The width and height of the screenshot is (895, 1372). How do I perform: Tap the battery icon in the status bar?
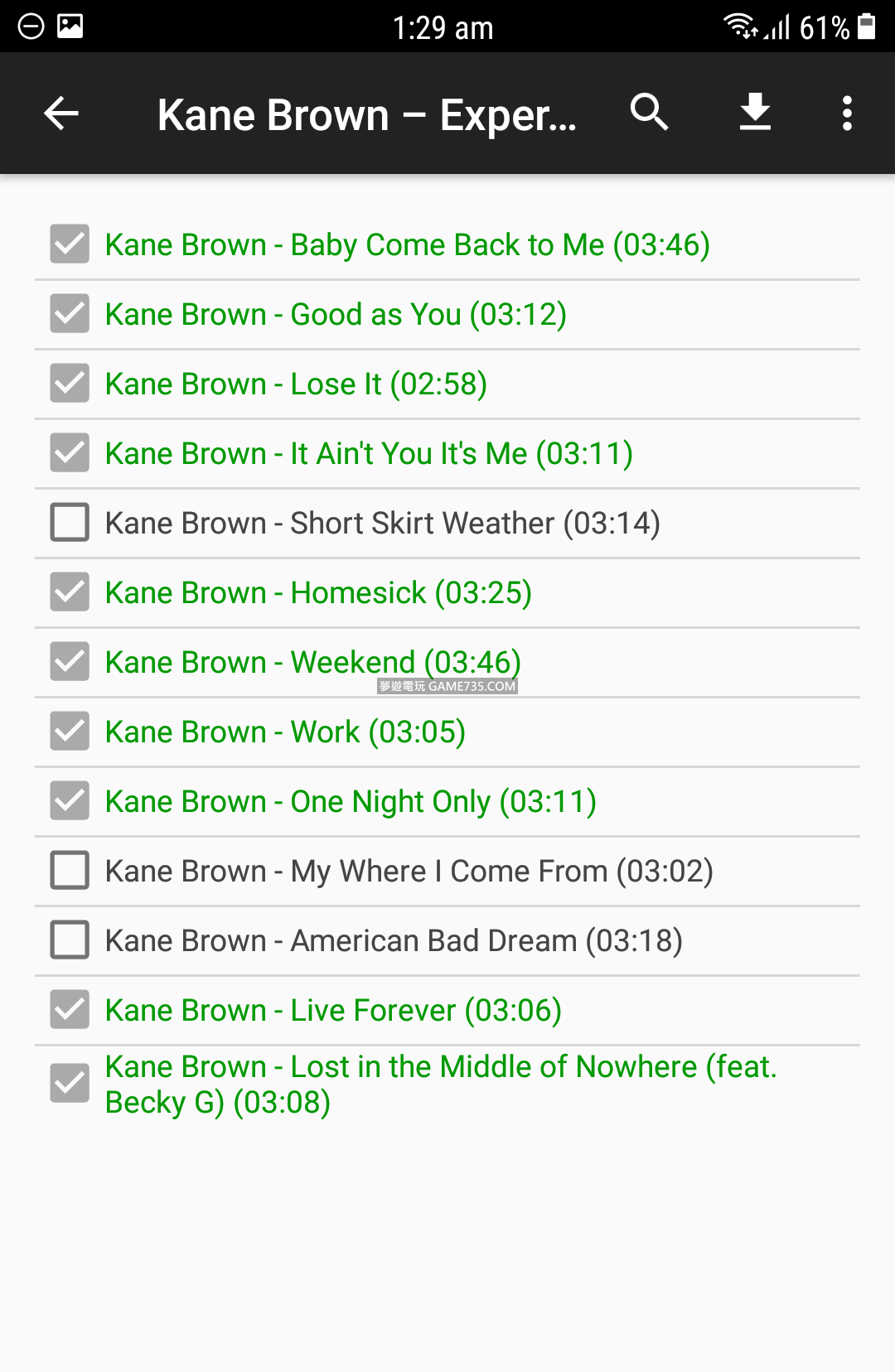(x=866, y=27)
